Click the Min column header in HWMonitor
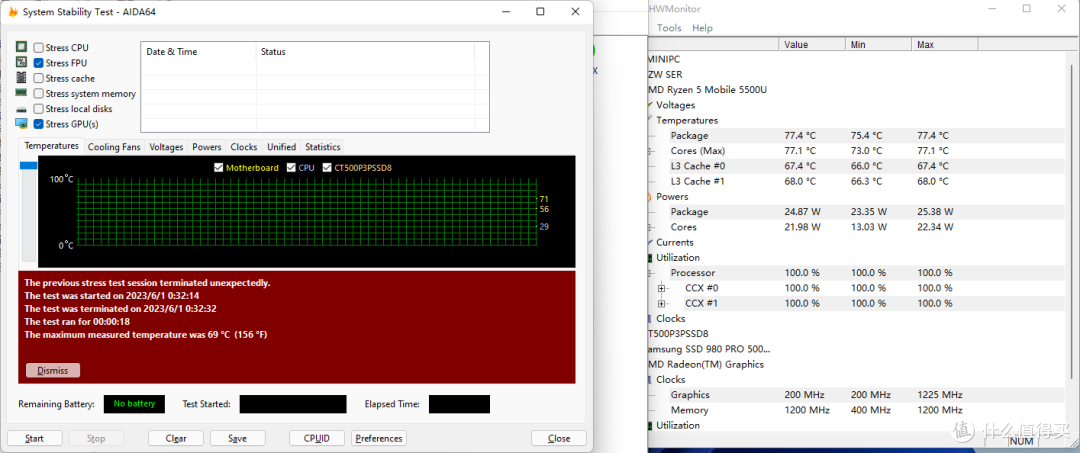 click(878, 44)
